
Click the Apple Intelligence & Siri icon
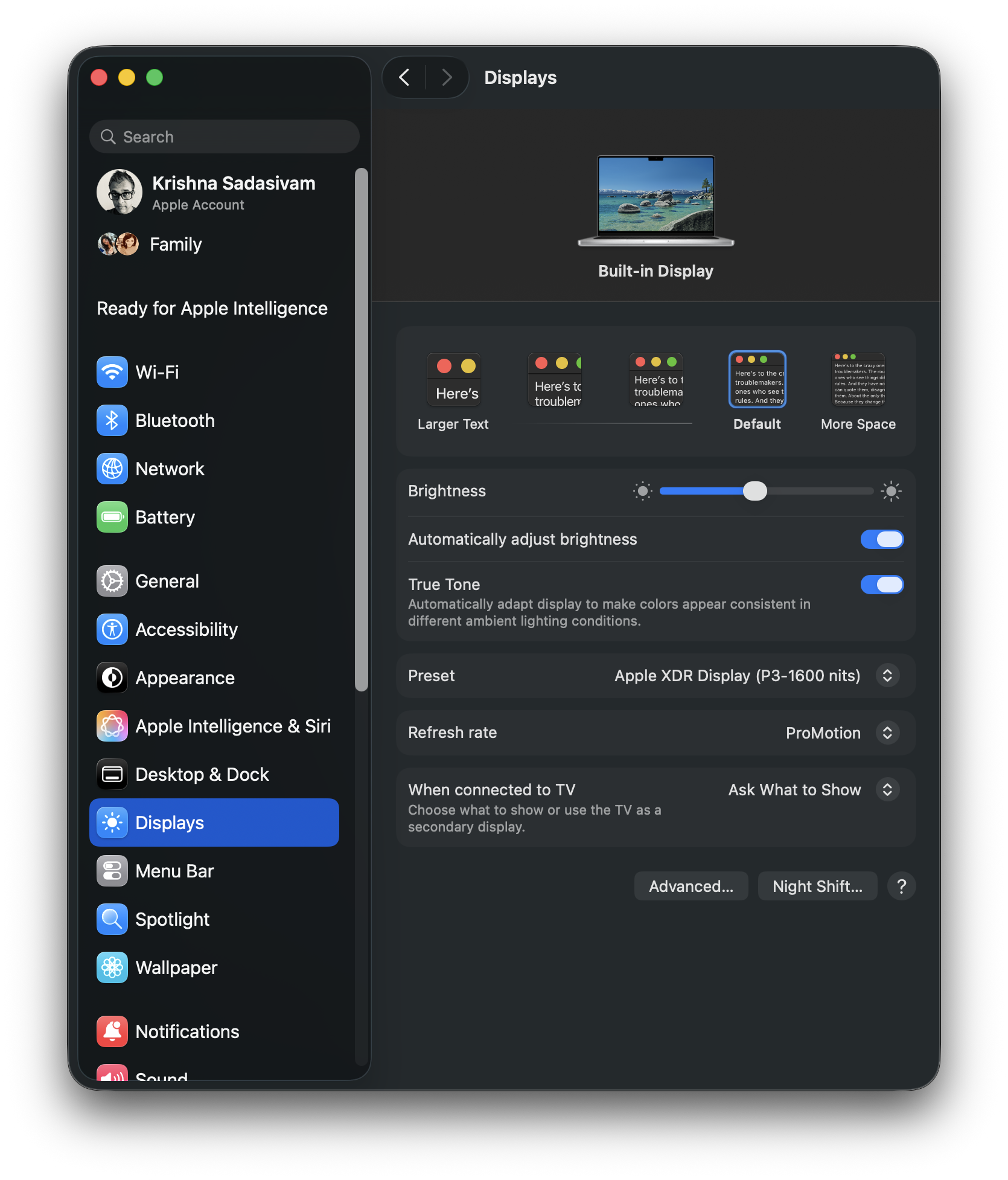(x=112, y=726)
